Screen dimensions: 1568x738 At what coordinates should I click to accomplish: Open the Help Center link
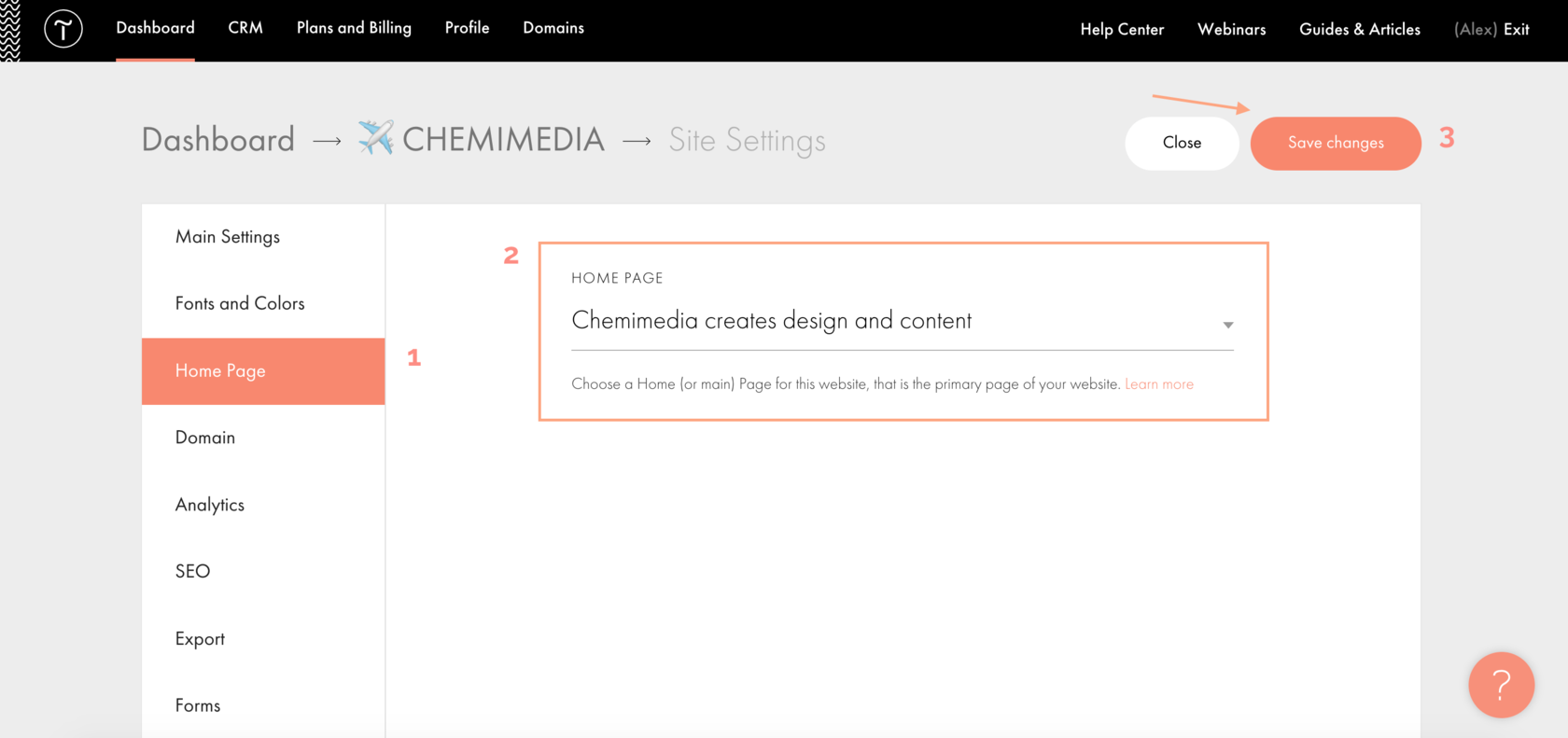(1122, 30)
